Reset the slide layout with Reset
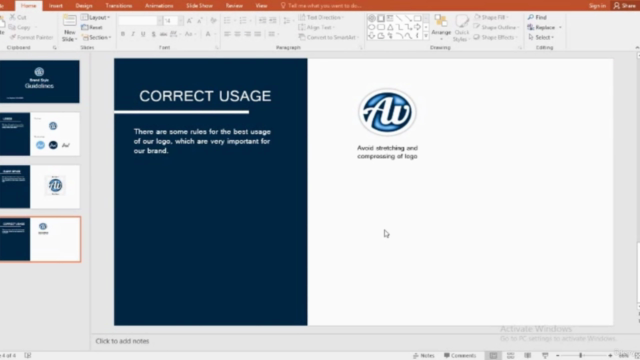Image resolution: width=640 pixels, height=360 pixels. [x=92, y=27]
